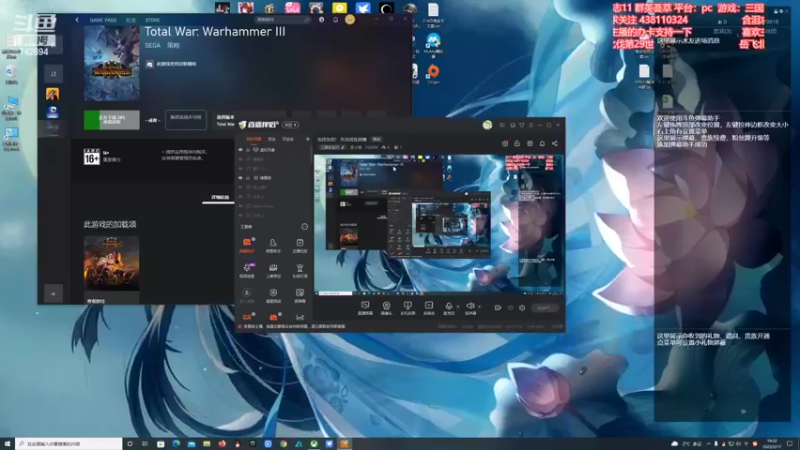Open Xbox app from the taskbar
800x450 pixels.
pos(314,444)
